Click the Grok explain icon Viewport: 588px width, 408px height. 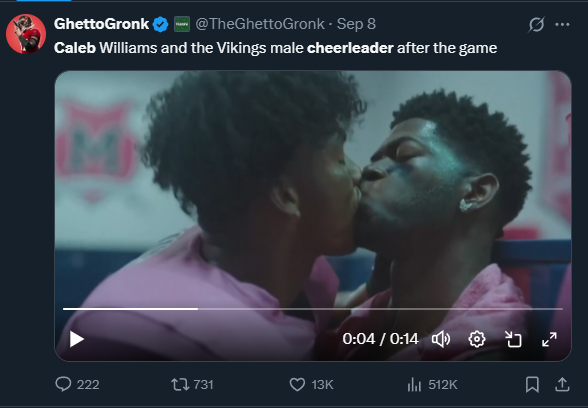(x=536, y=25)
